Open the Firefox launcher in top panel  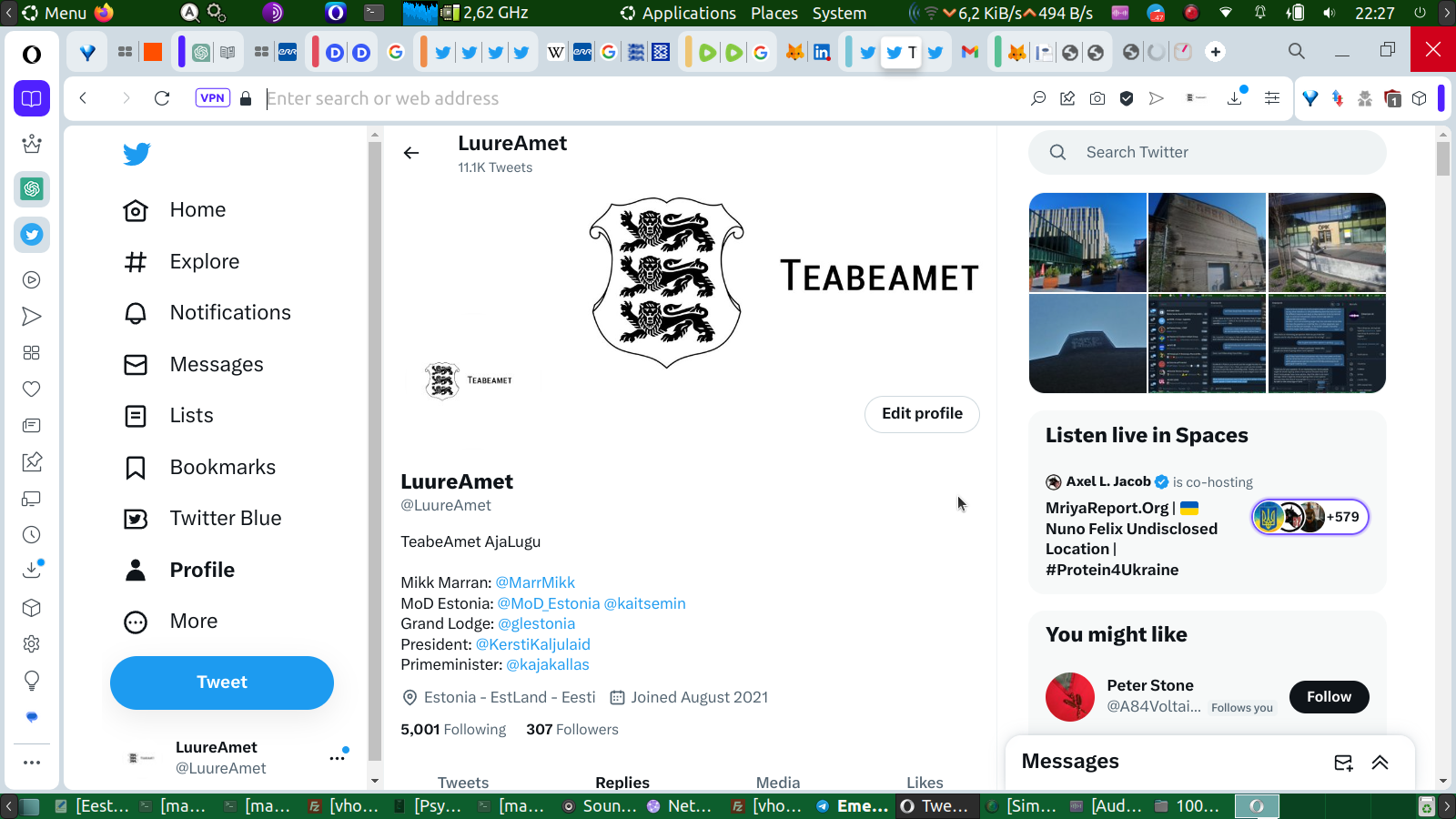(x=105, y=13)
